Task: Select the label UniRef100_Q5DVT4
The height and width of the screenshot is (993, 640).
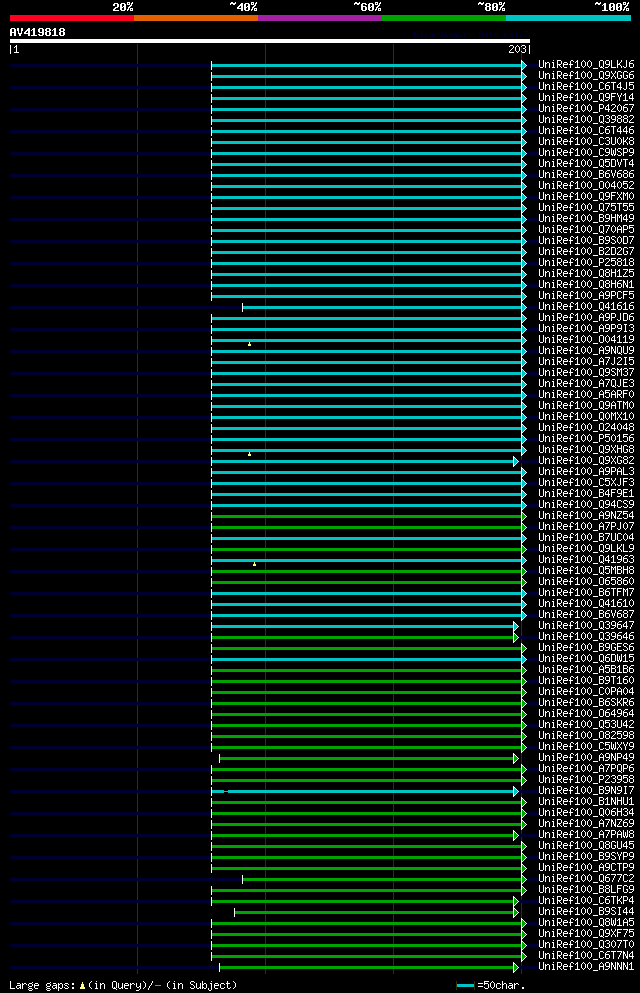Action: pyautogui.click(x=586, y=163)
